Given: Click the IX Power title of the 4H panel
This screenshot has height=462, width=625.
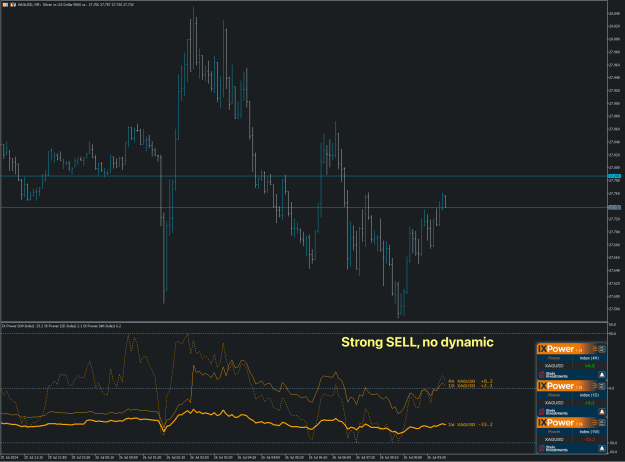Looking at the screenshot, I should [556, 349].
